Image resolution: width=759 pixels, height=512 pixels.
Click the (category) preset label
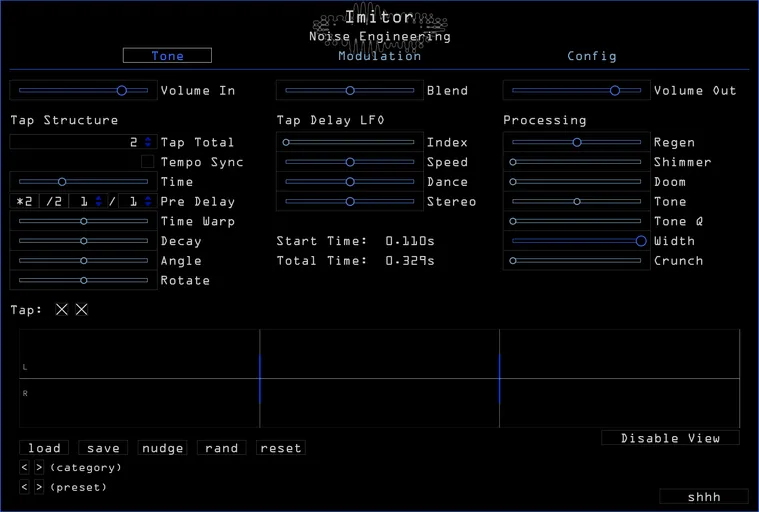click(86, 467)
